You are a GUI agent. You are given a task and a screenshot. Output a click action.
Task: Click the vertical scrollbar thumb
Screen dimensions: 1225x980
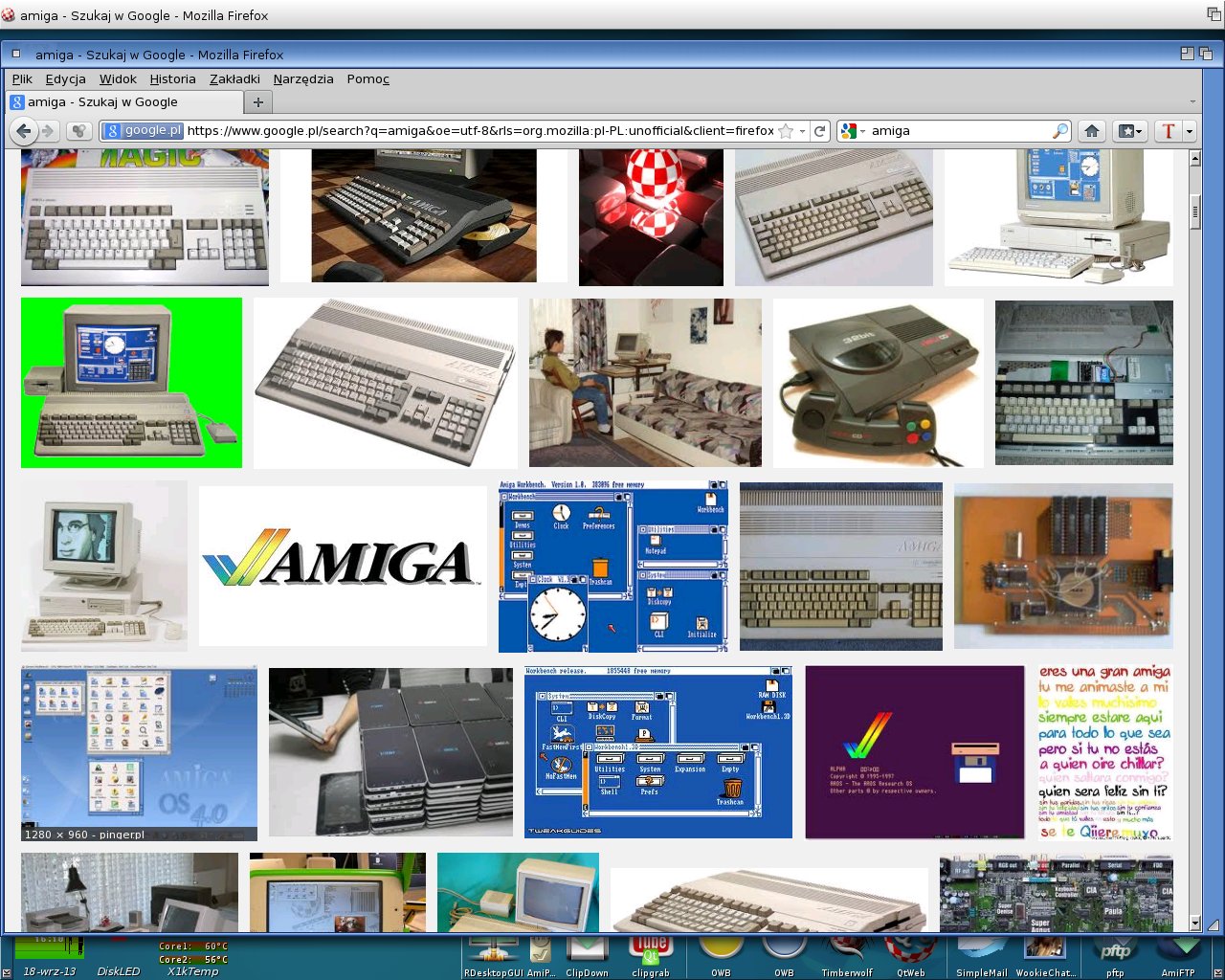pos(1194,211)
